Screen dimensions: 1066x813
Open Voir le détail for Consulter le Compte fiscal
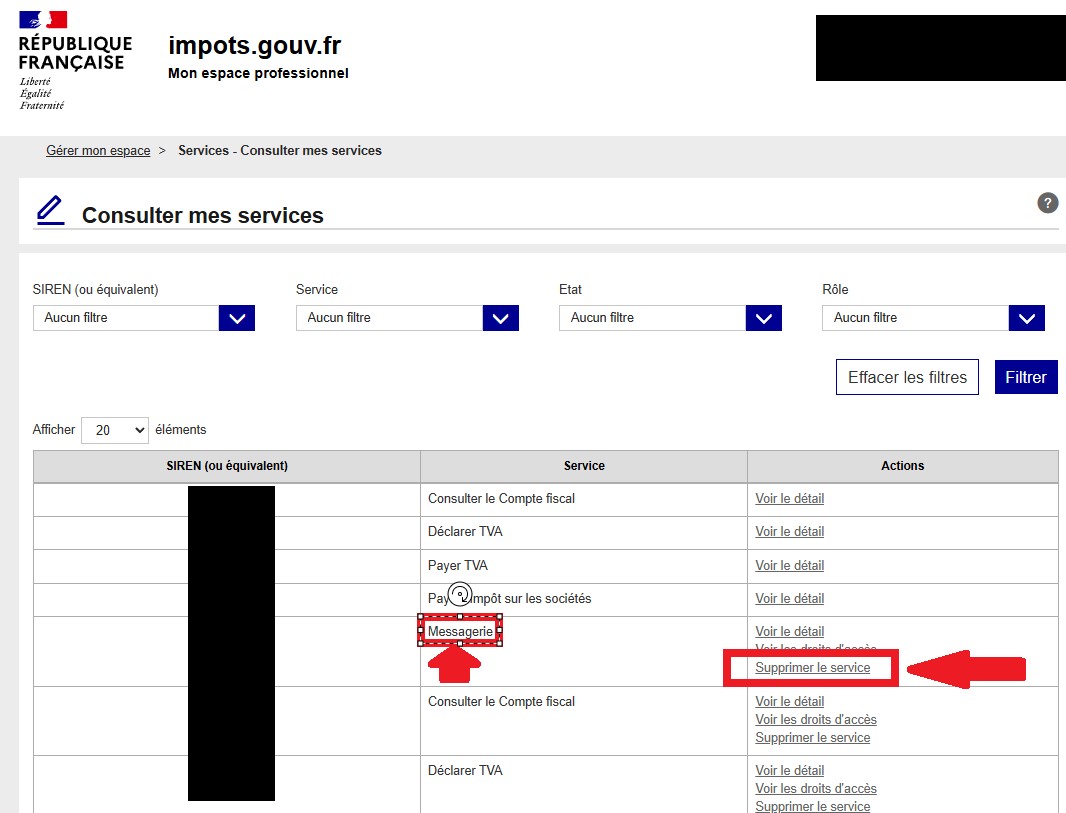point(789,498)
